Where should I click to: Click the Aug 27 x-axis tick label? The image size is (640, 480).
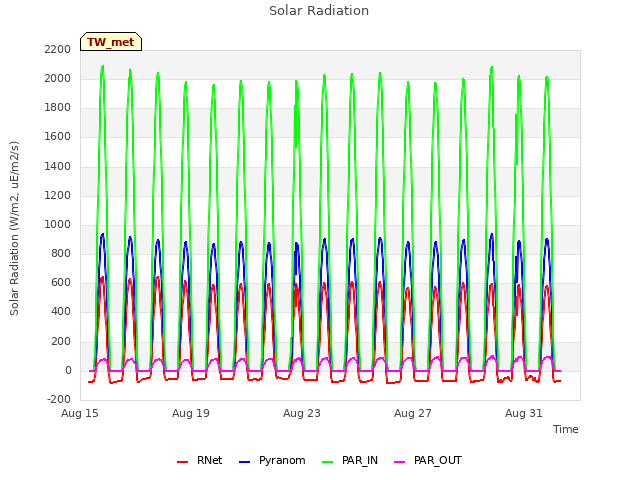(413, 413)
